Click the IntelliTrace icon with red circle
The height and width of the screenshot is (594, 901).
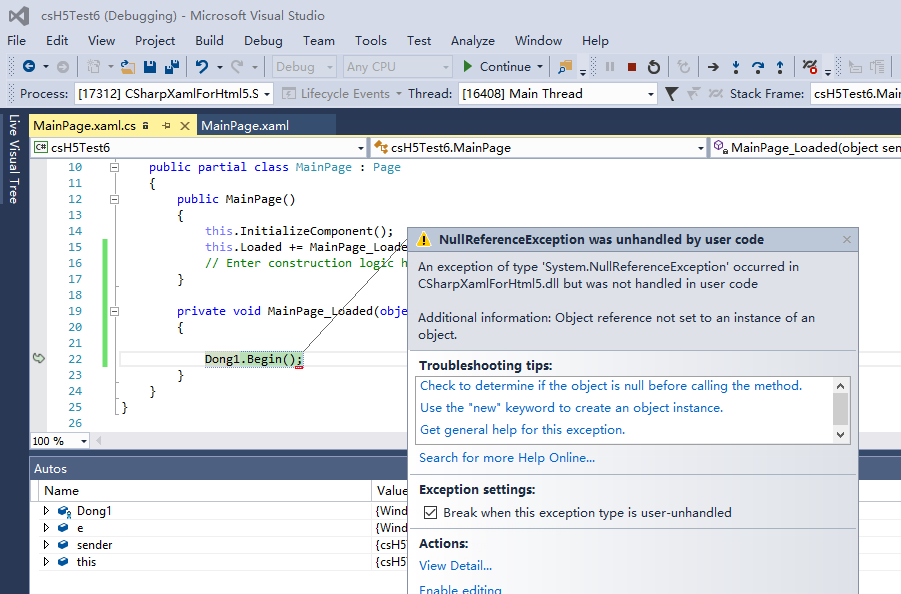(x=810, y=67)
